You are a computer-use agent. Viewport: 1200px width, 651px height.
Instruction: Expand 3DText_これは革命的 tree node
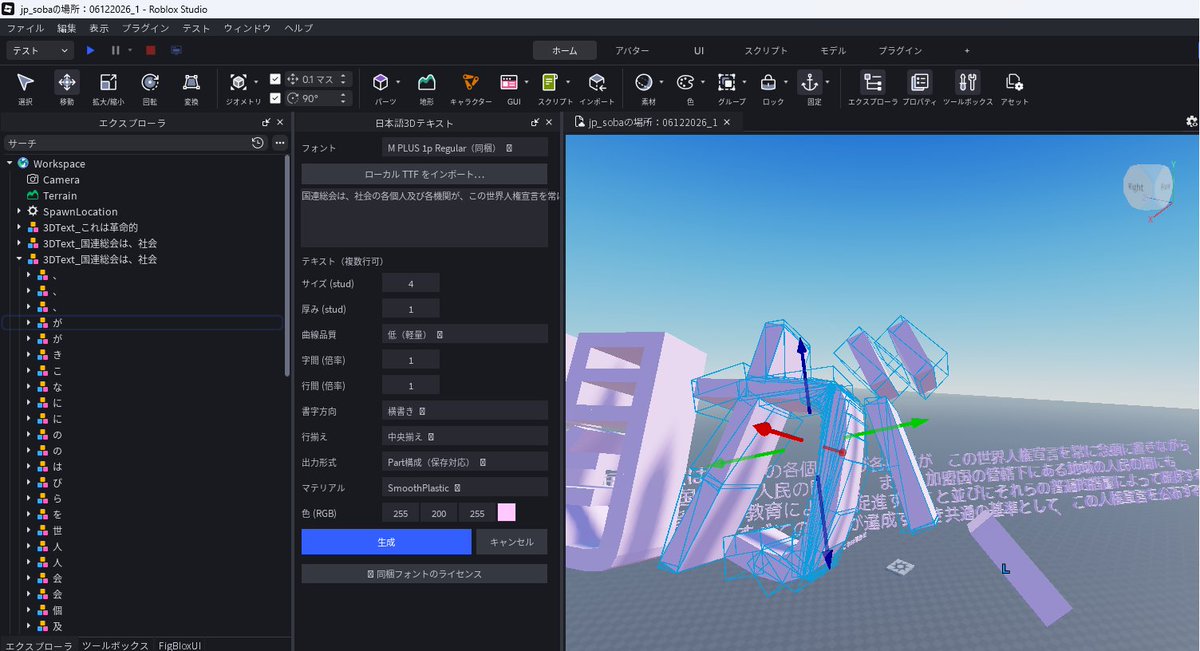19,227
